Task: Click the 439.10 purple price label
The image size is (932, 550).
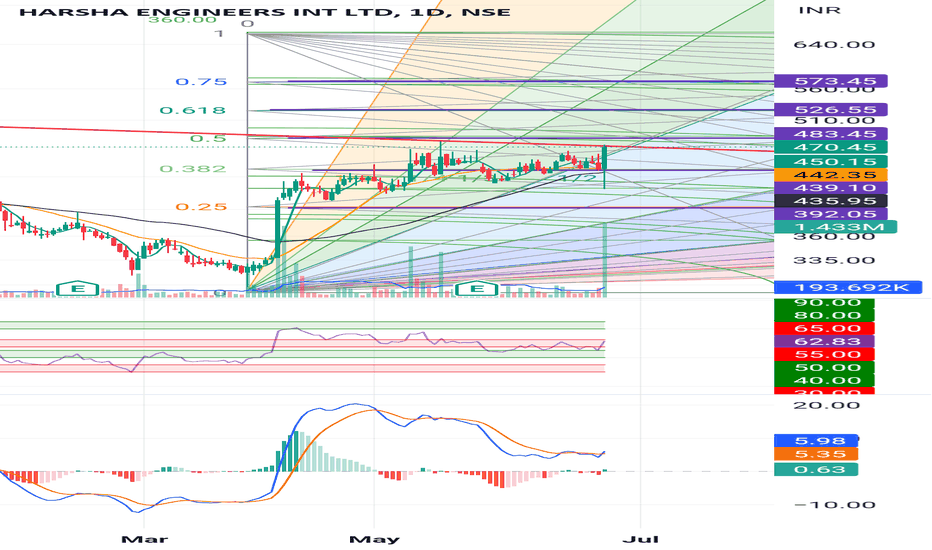Action: tap(830, 188)
